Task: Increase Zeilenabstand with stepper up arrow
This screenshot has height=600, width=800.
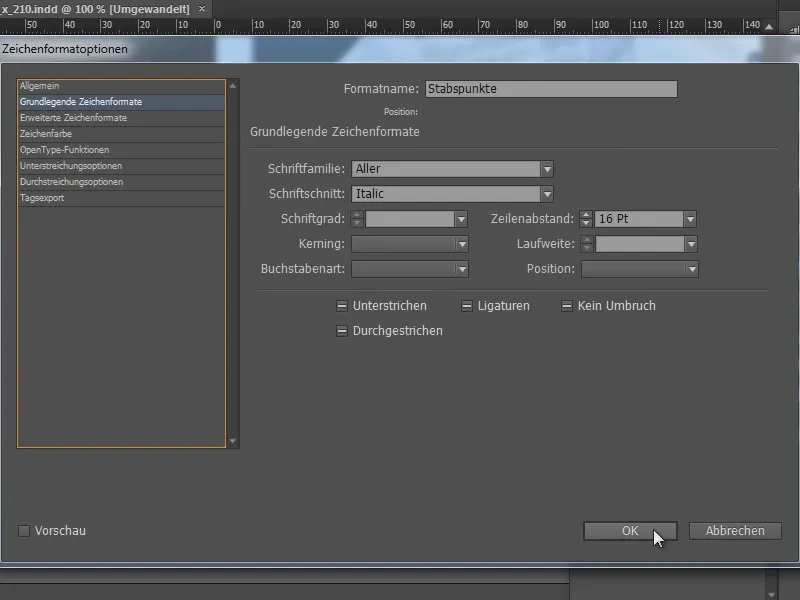Action: click(x=586, y=215)
